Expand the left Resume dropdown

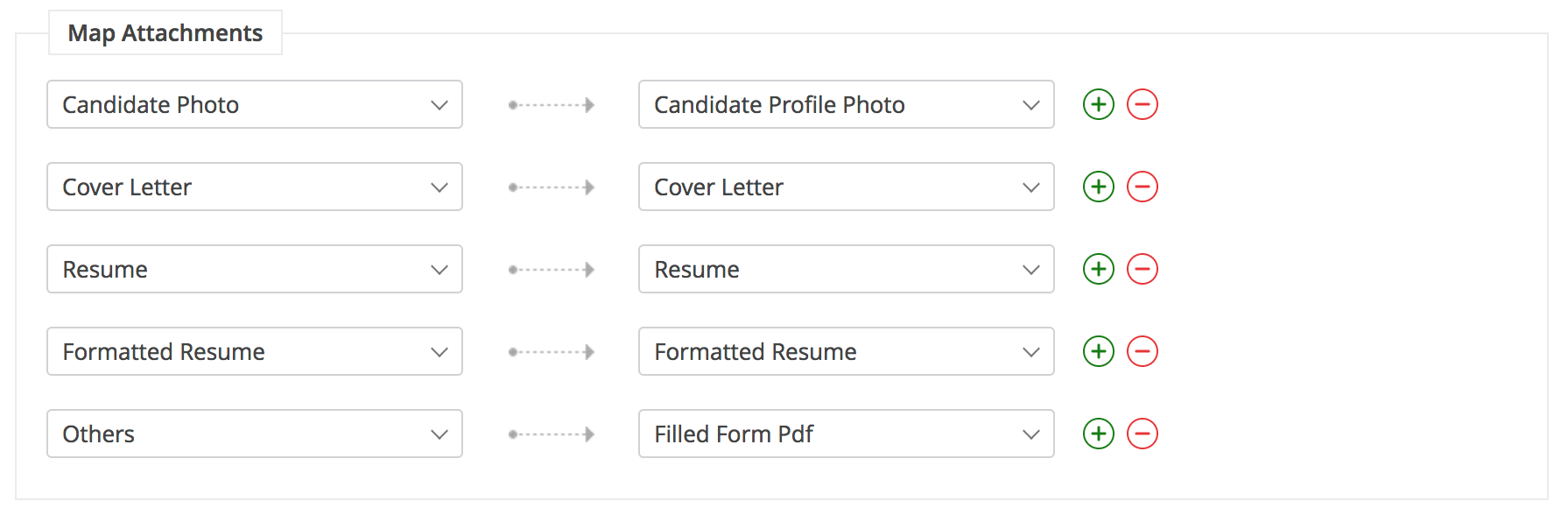(x=254, y=269)
